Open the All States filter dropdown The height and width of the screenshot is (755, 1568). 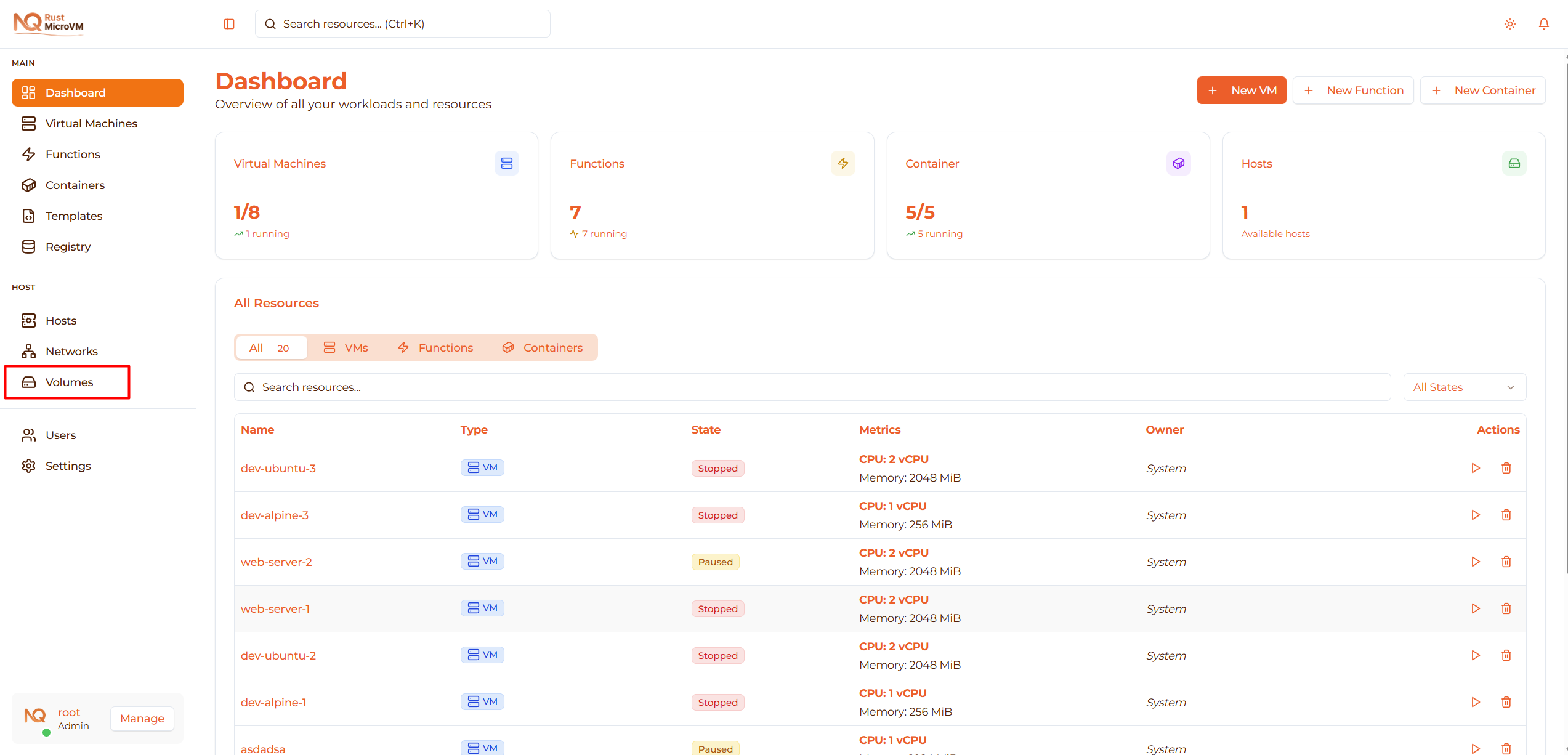[x=1465, y=387]
